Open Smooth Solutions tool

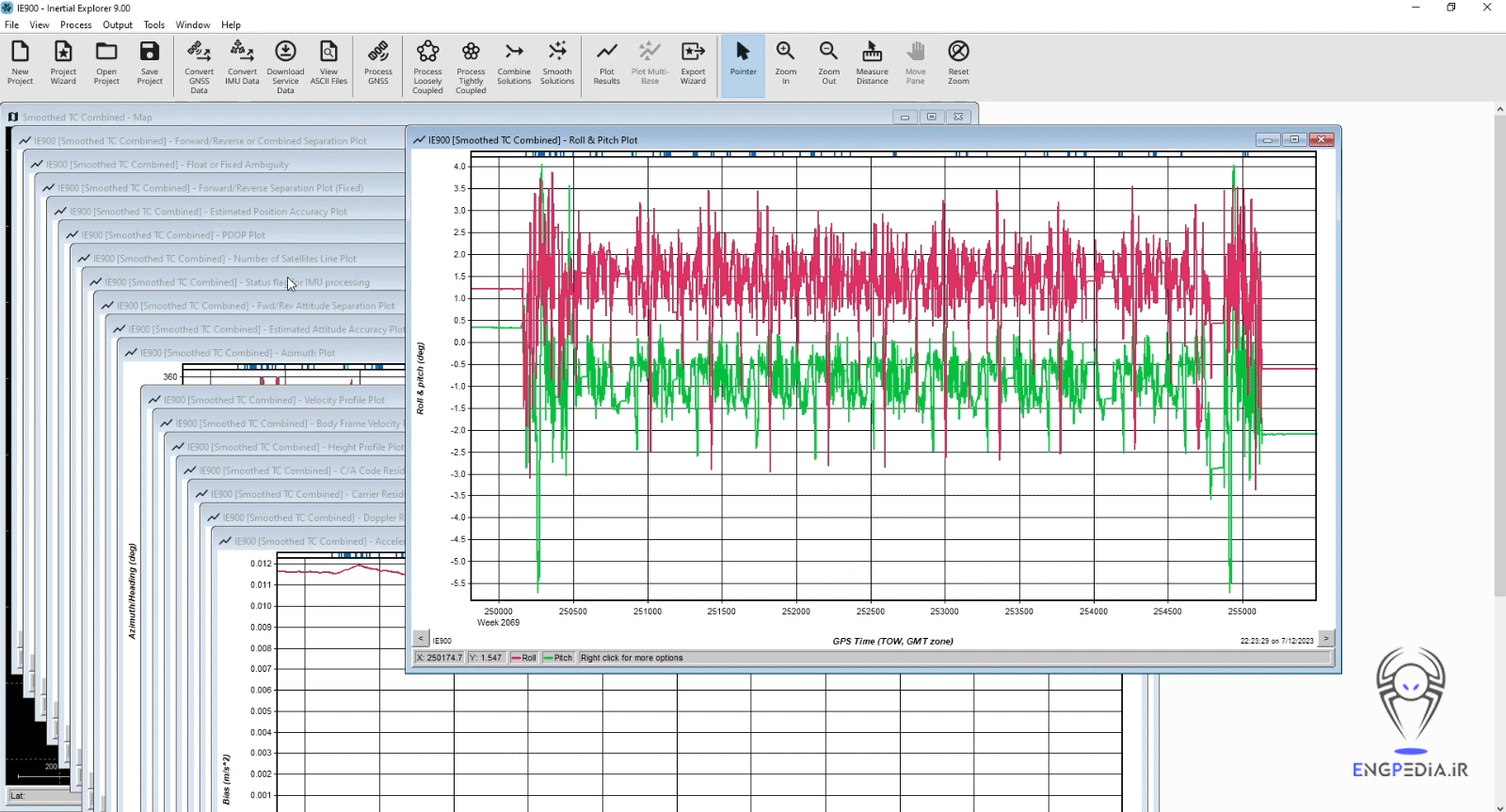tap(557, 64)
